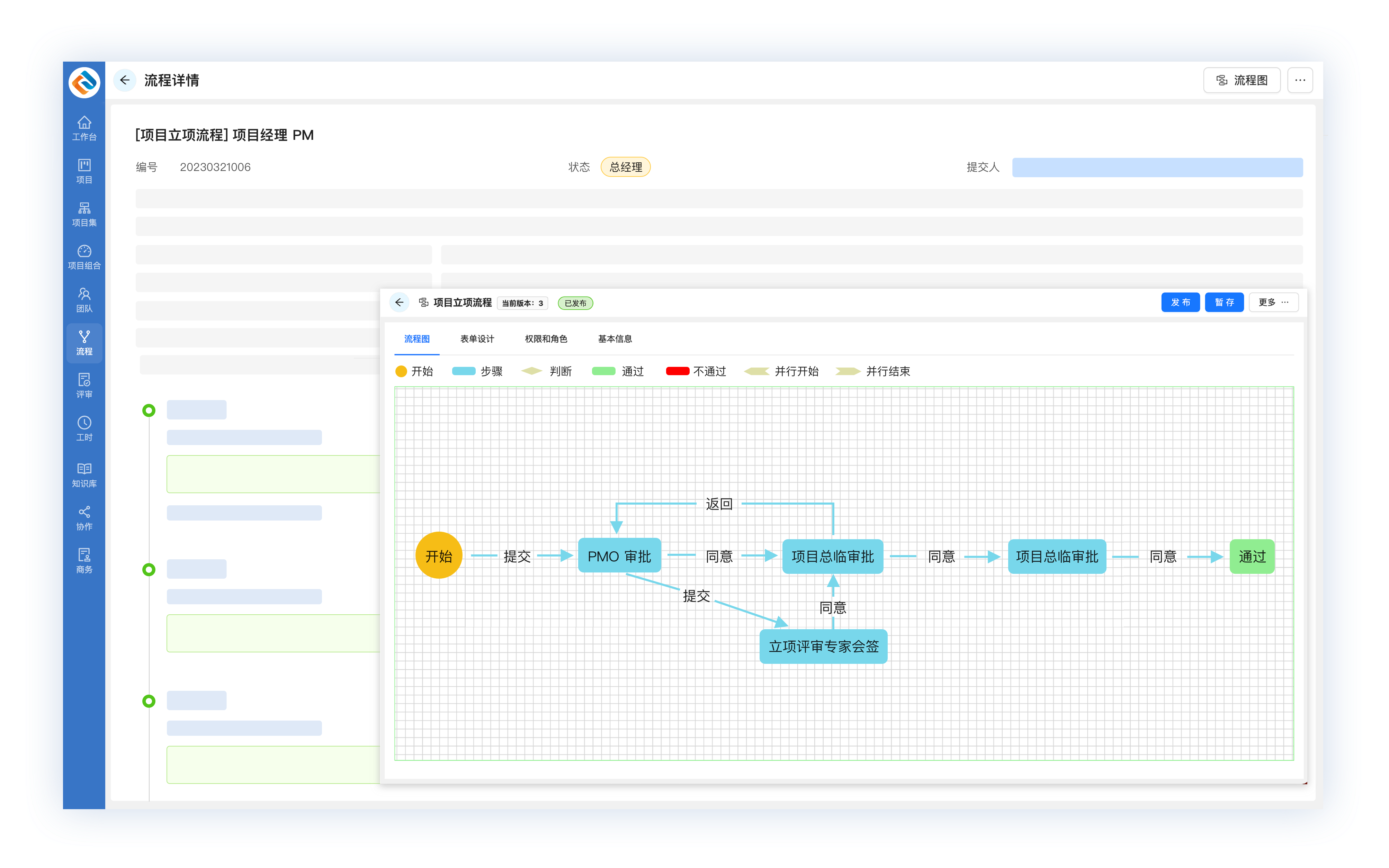Click back arrow in 项目立项流程 panel
The width and height of the screenshot is (1389, 868).
pyautogui.click(x=399, y=302)
